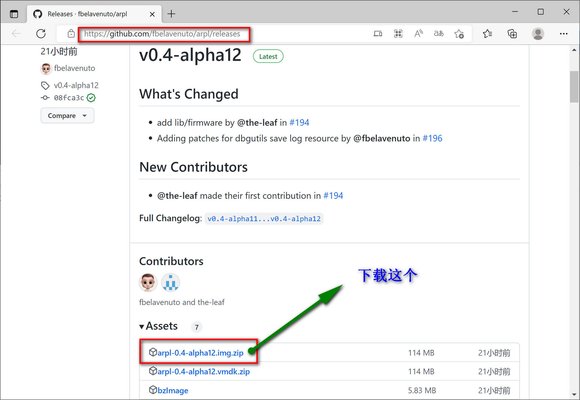This screenshot has width=580, height=400.
Task: Open the browser profile avatar
Action: click(x=538, y=34)
